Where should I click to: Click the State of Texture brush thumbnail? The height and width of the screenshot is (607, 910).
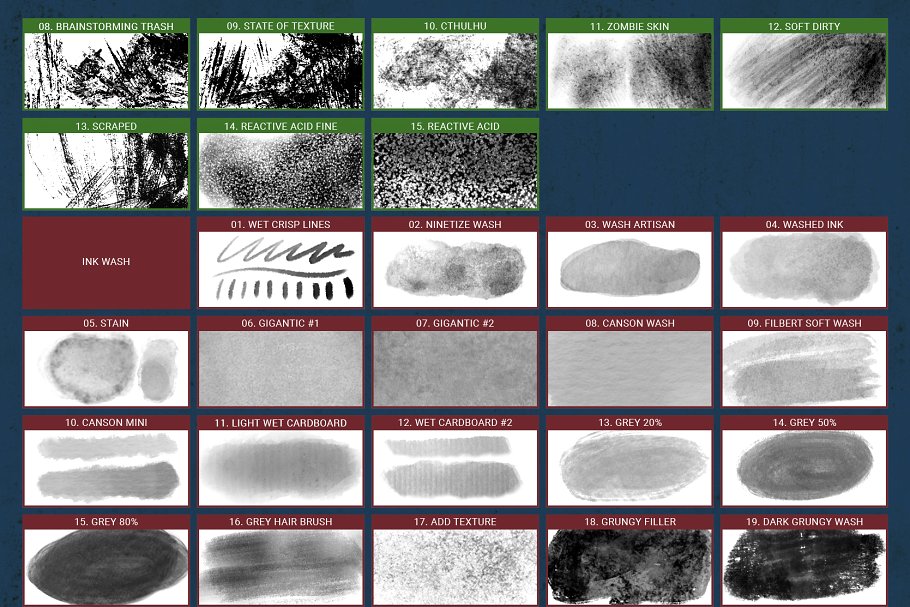[280, 70]
